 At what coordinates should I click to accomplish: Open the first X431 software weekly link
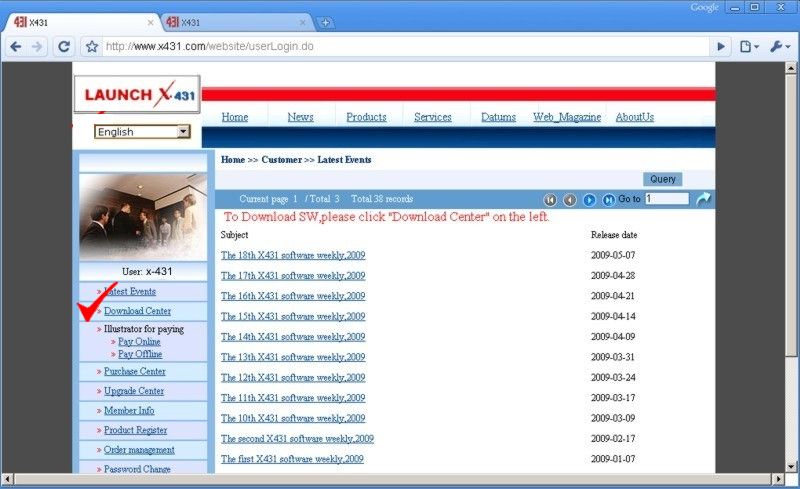point(292,459)
